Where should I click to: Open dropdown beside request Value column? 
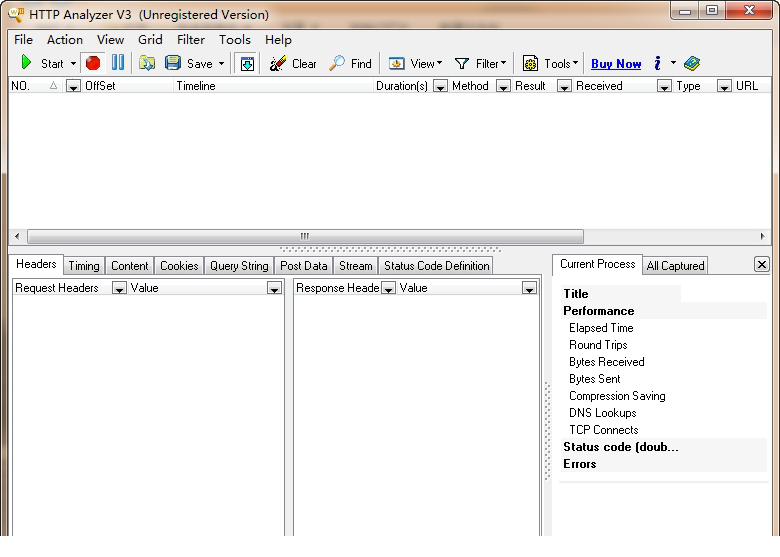(x=274, y=288)
